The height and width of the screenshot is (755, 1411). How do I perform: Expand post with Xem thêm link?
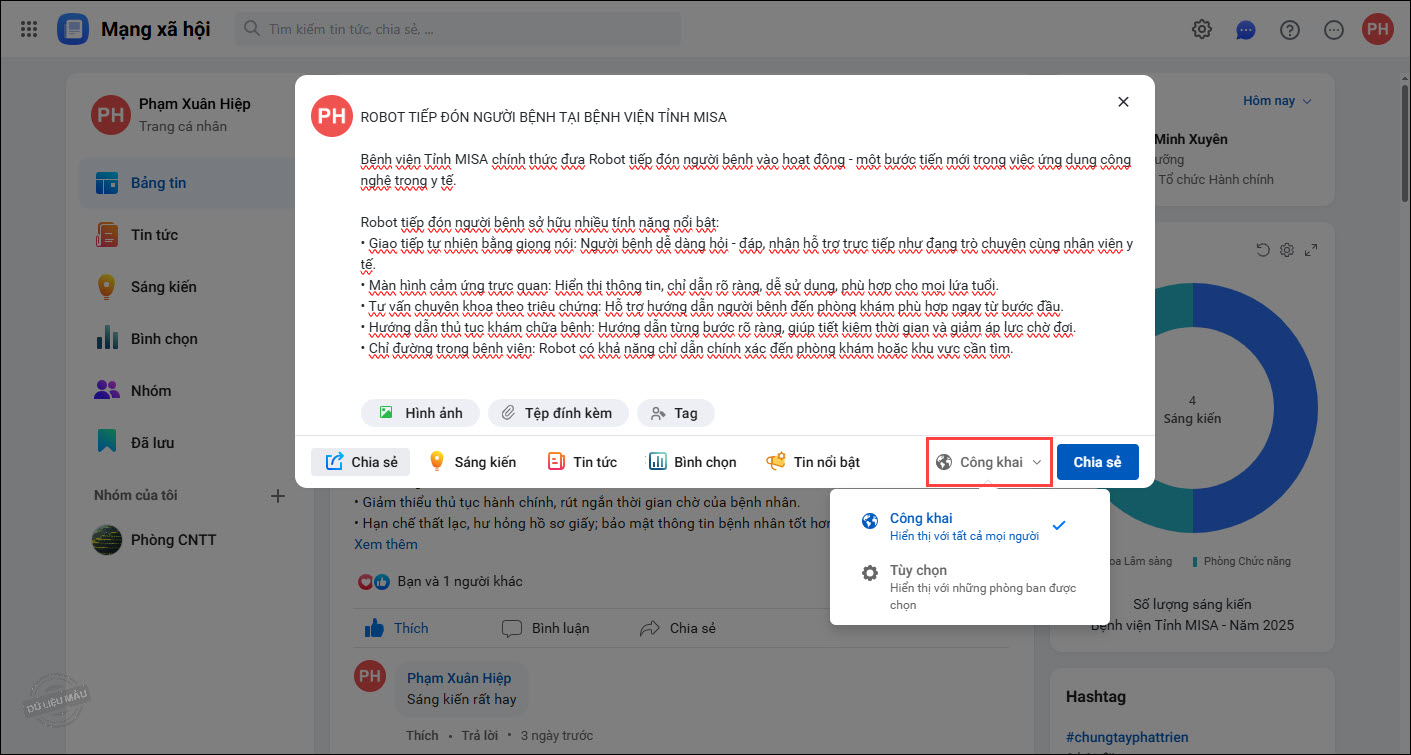[x=386, y=544]
